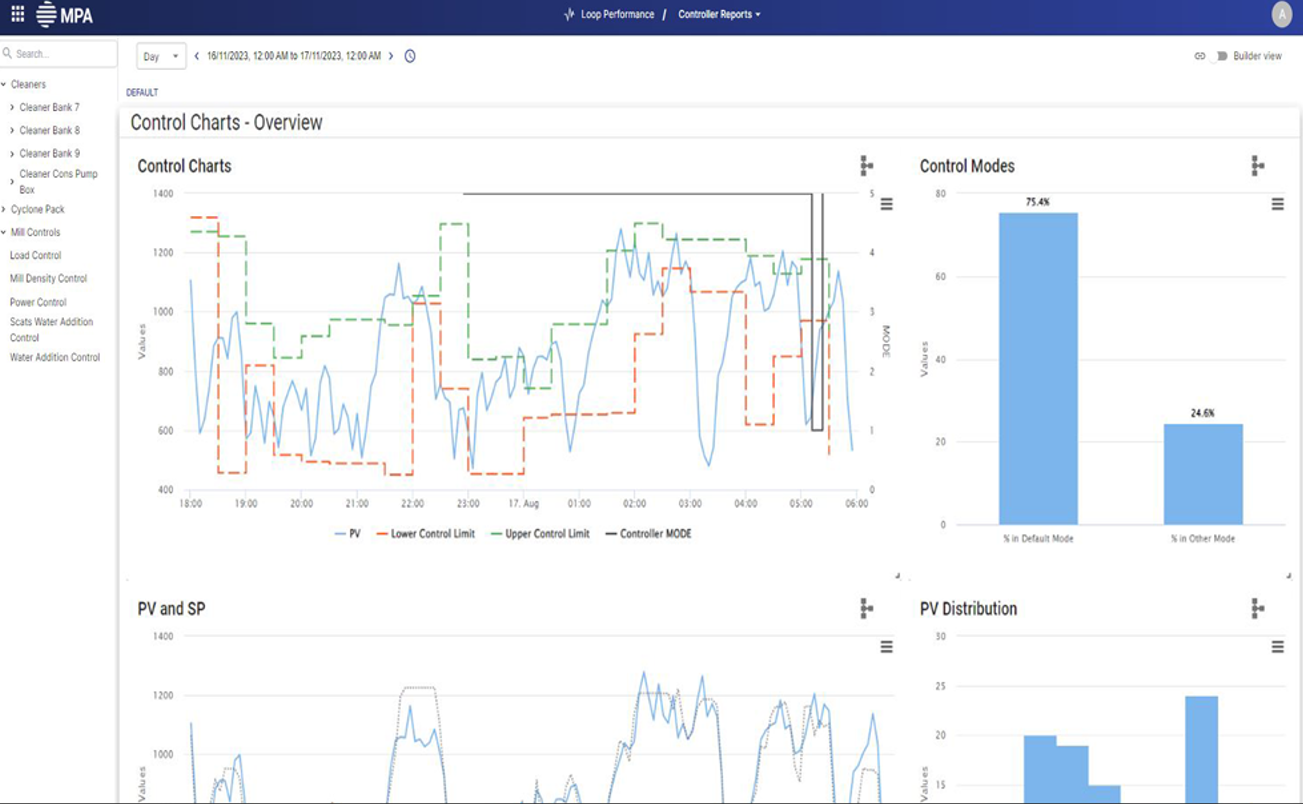Click the link icon beside Builder view
Viewport: 1303px width, 804px height.
tap(1200, 56)
